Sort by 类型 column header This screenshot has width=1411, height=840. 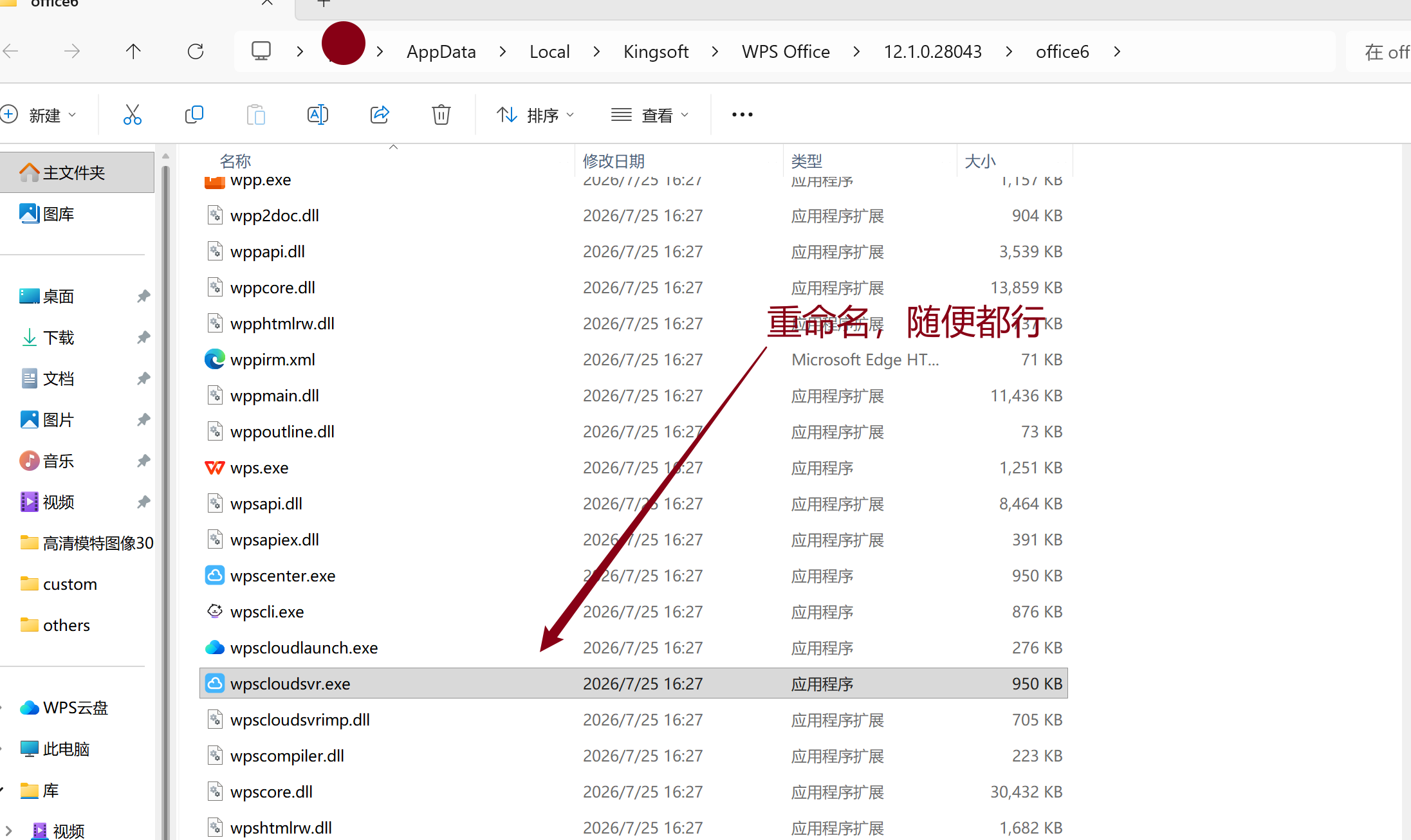pos(807,161)
